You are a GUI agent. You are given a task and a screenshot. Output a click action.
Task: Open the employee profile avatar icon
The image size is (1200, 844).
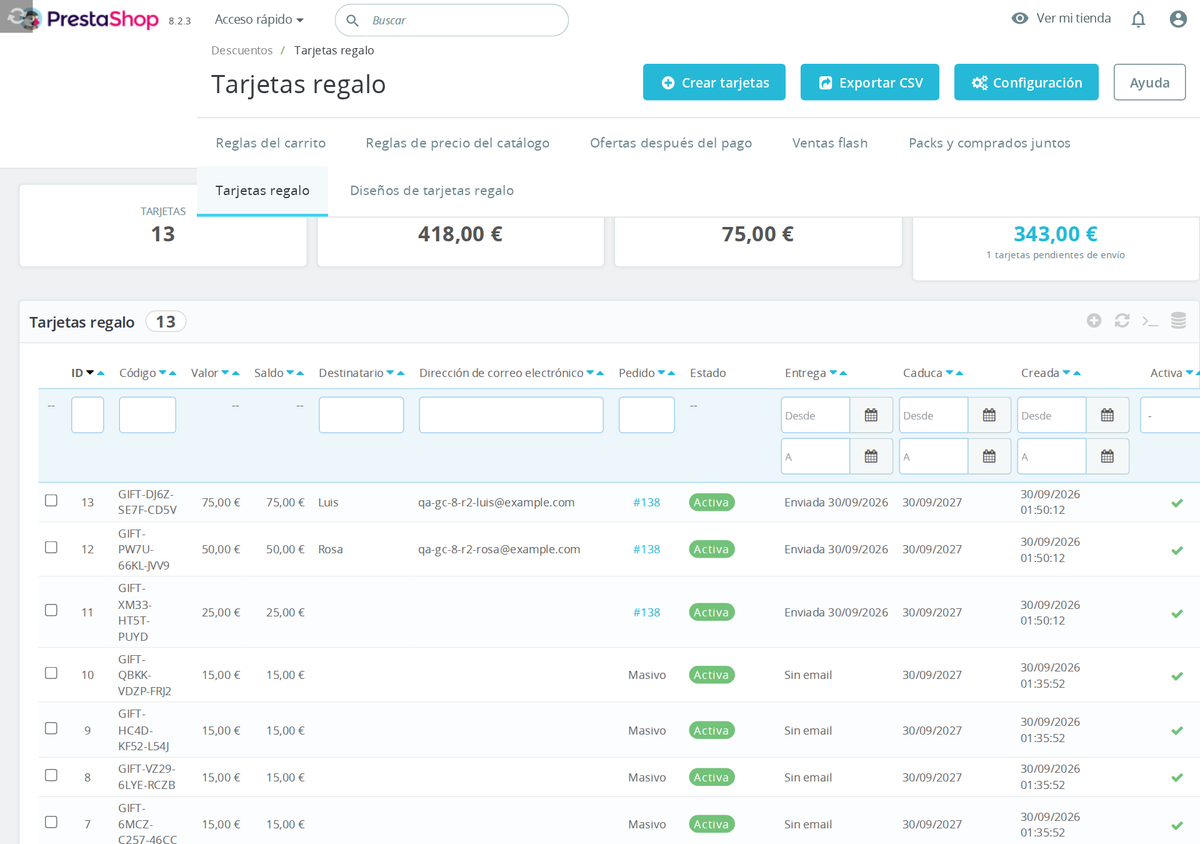pyautogui.click(x=1178, y=19)
